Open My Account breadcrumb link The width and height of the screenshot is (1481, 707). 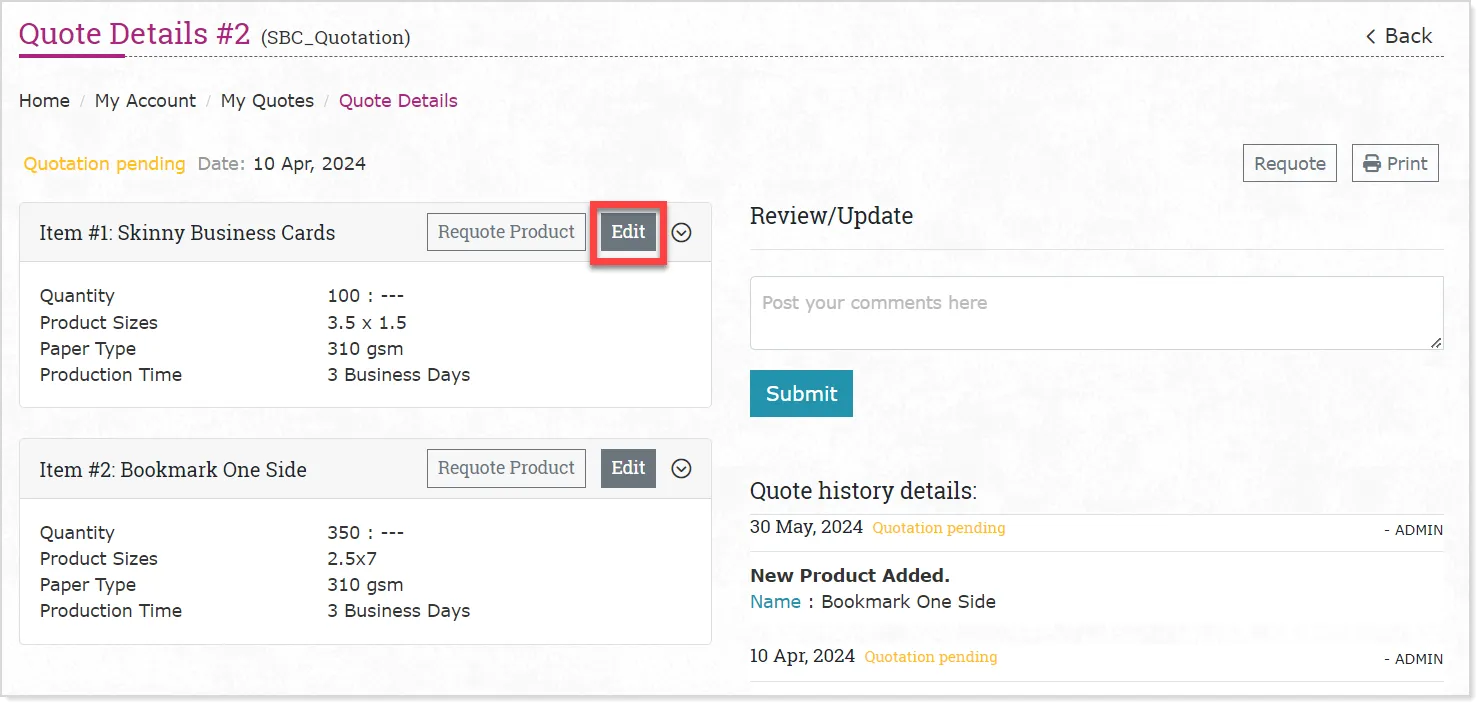tap(145, 101)
